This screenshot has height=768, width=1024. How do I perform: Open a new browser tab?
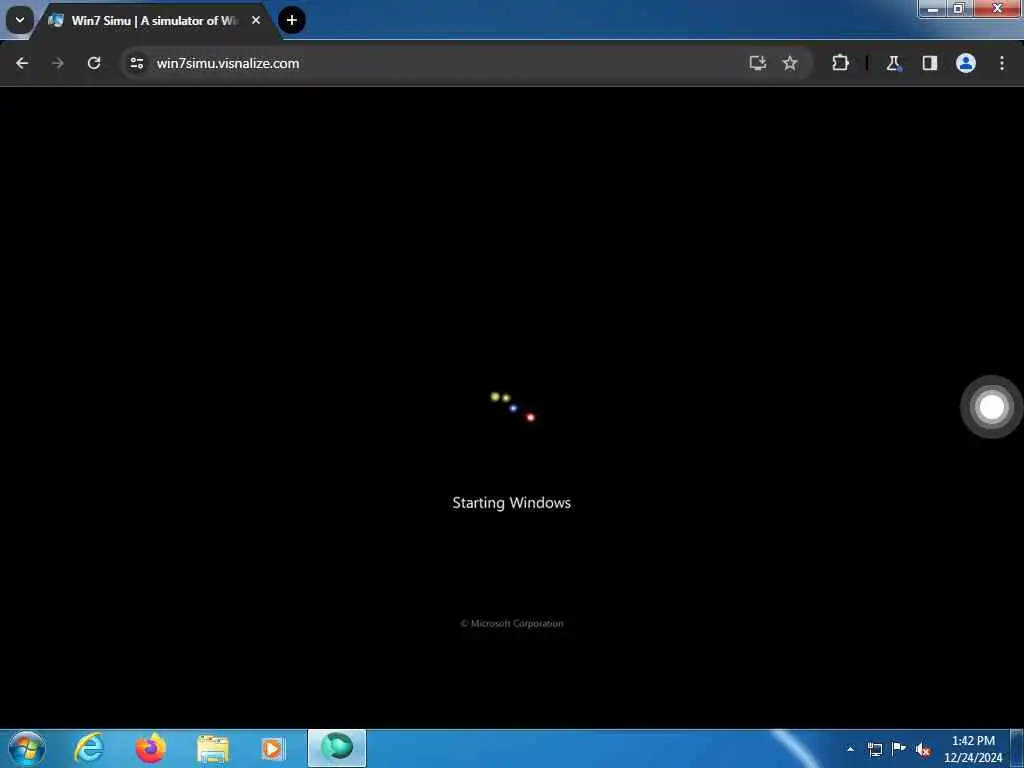click(x=292, y=20)
